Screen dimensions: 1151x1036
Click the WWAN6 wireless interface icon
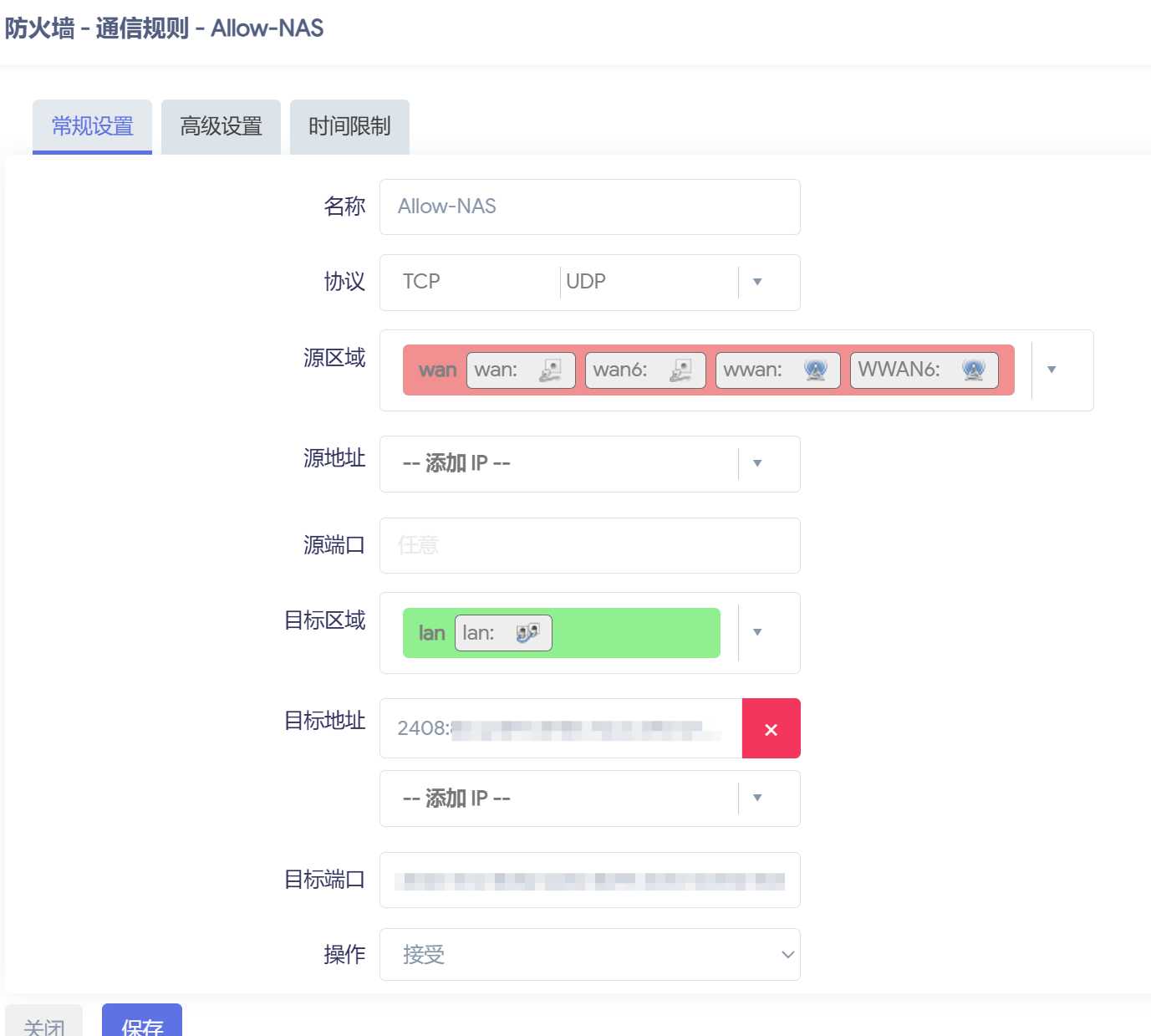(x=973, y=370)
